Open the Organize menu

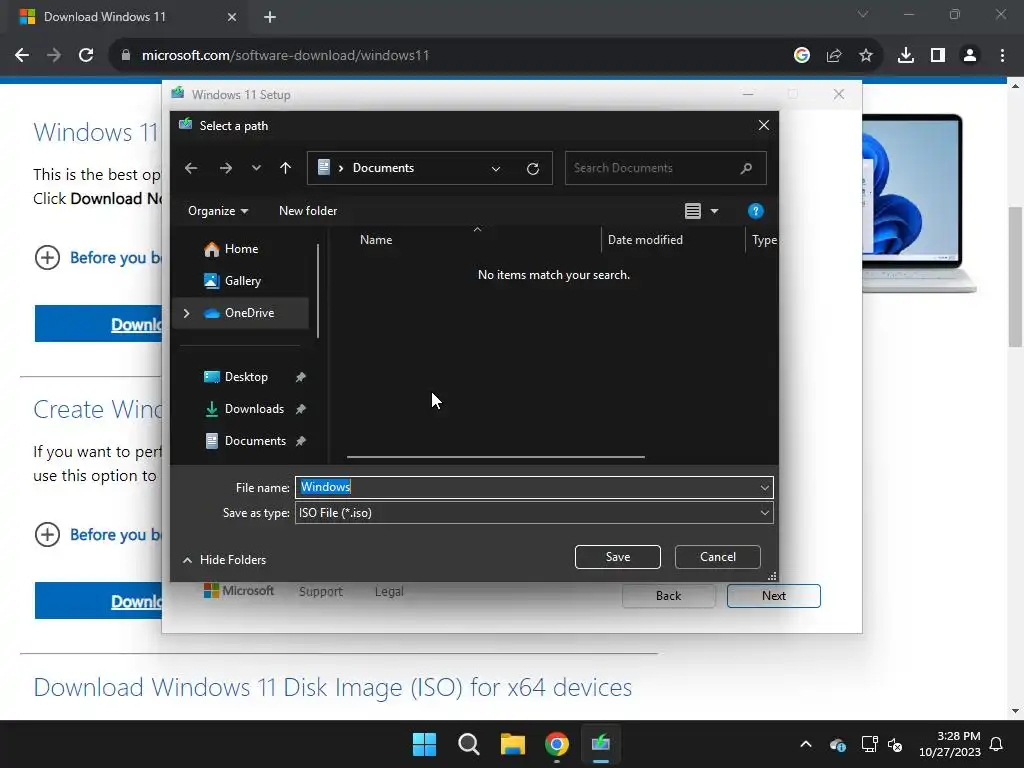tap(218, 211)
